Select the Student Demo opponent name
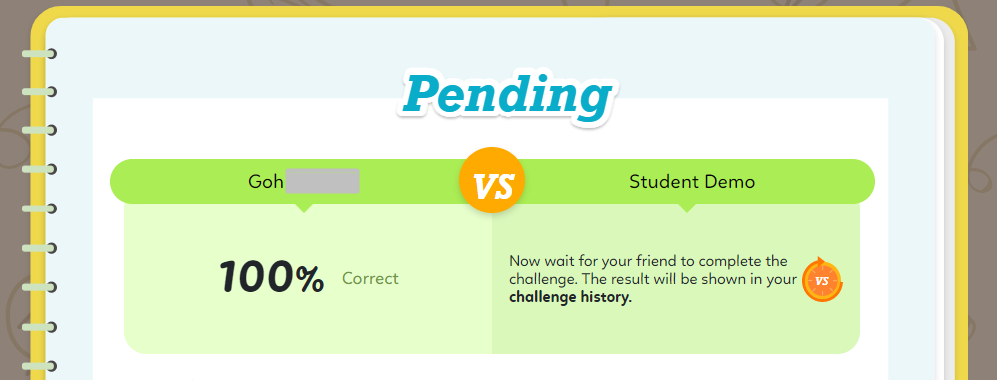997x380 pixels. click(x=692, y=182)
